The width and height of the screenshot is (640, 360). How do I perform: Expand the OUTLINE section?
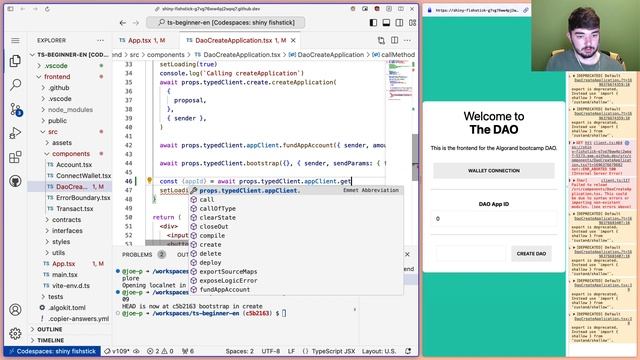[x=50, y=329]
